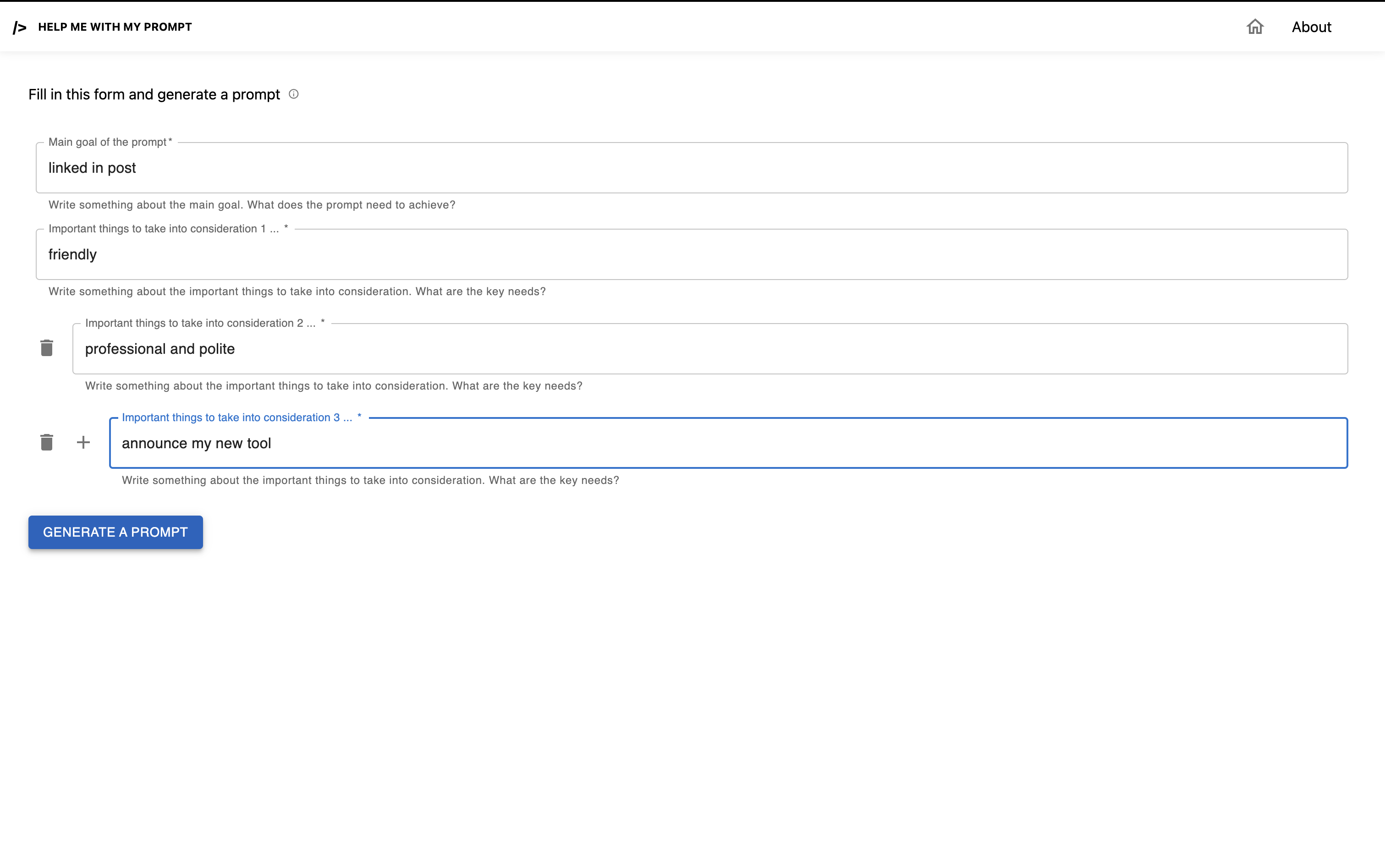Delete consideration 3 with its trash icon
Screen dimensions: 1385x868
pos(46,442)
